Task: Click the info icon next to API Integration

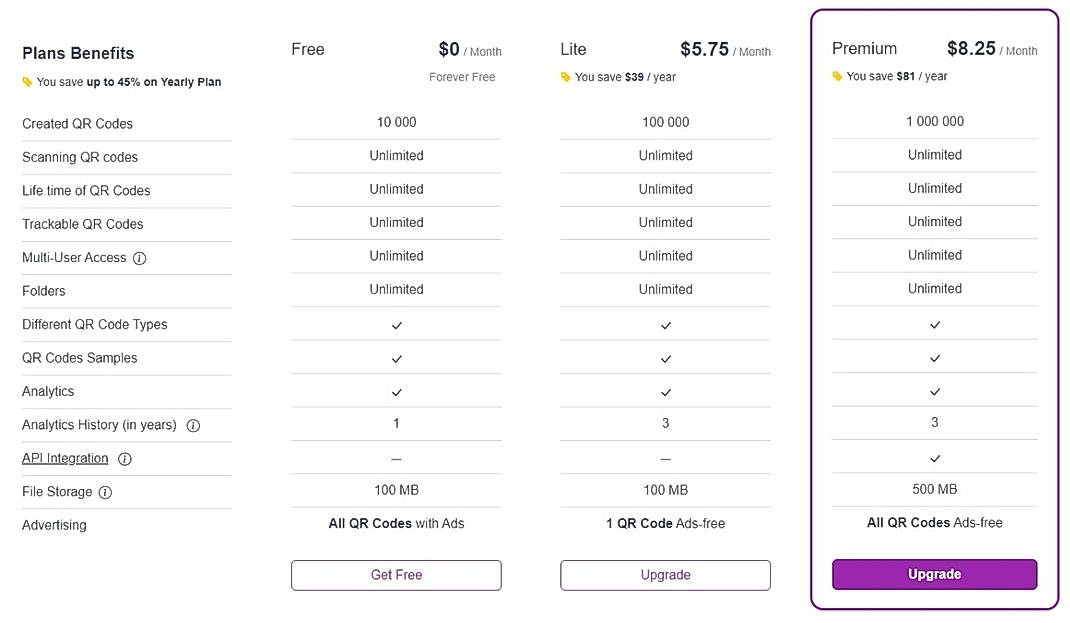Action: [x=124, y=458]
